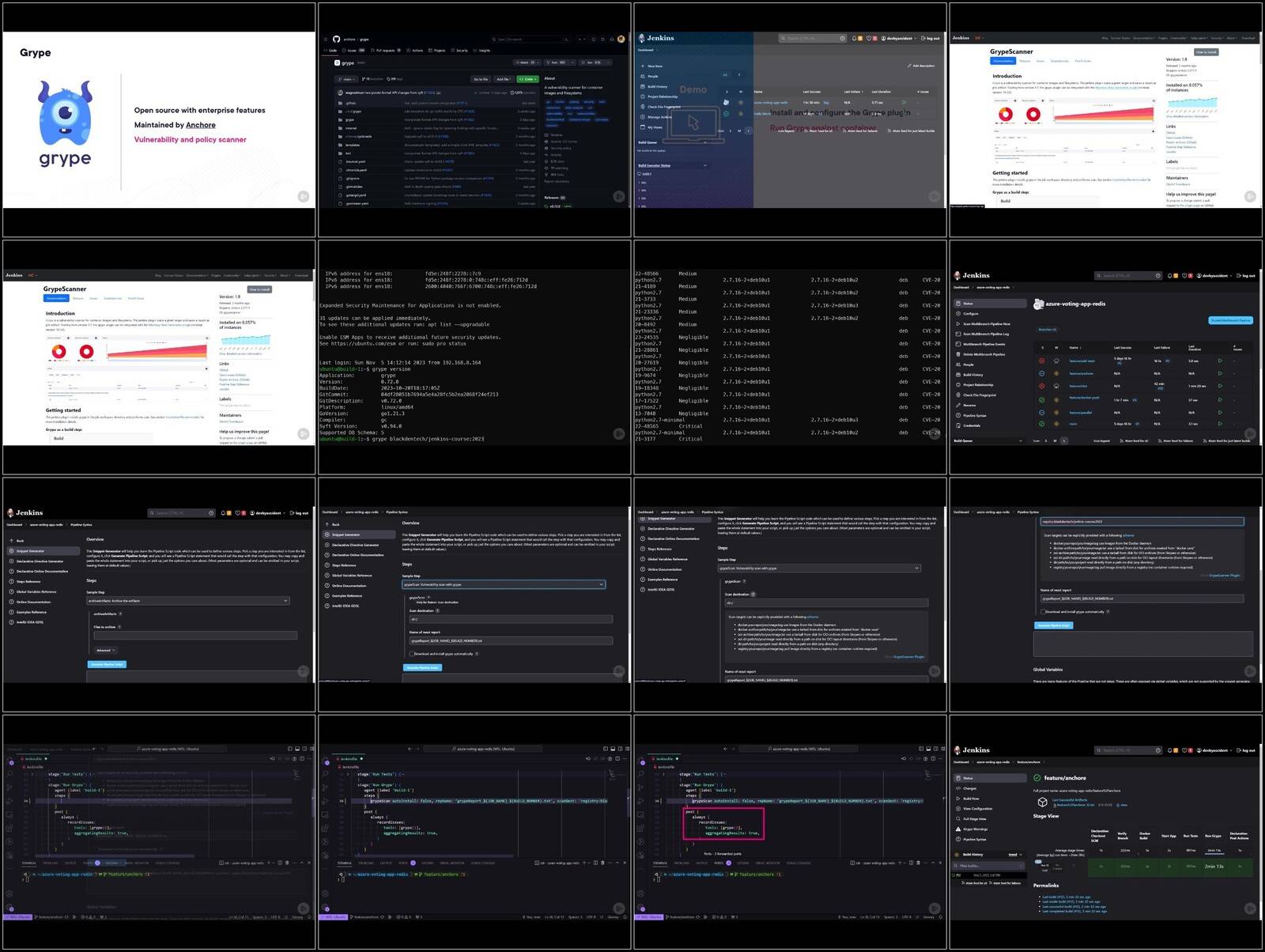Click View Configuration in feature/anchore Jenkins thumbnail
The image size is (1265, 952).
pos(974,808)
